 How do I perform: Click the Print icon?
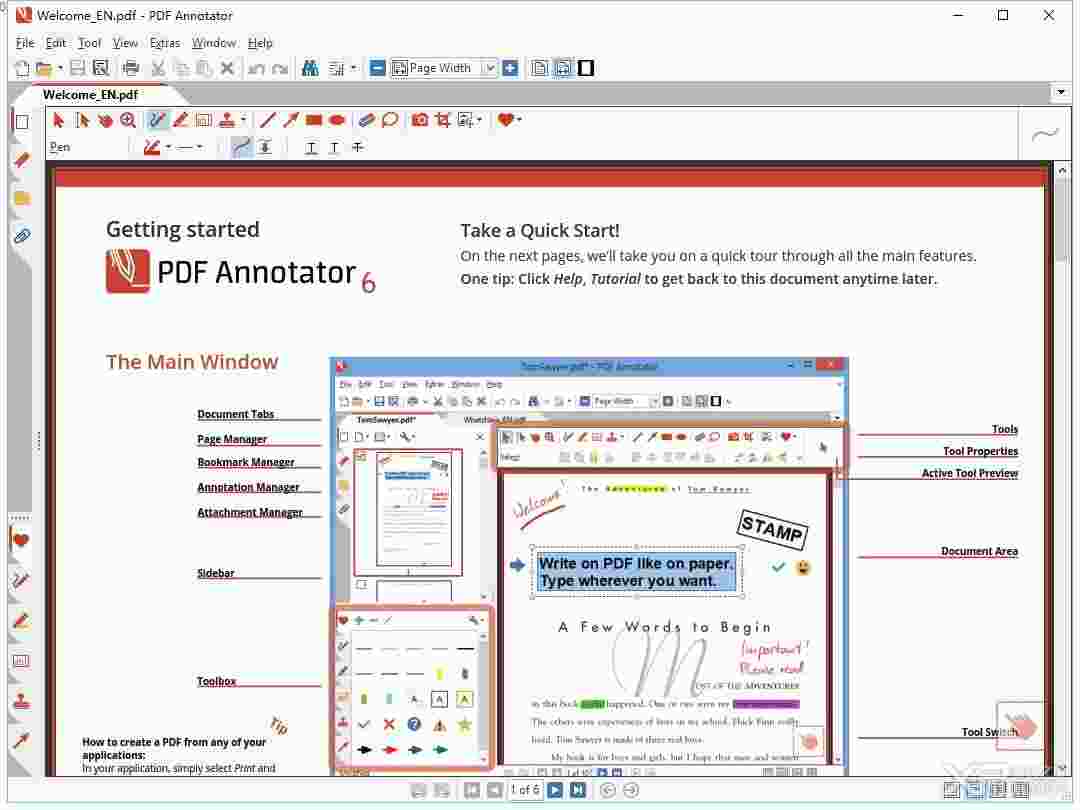pos(130,68)
